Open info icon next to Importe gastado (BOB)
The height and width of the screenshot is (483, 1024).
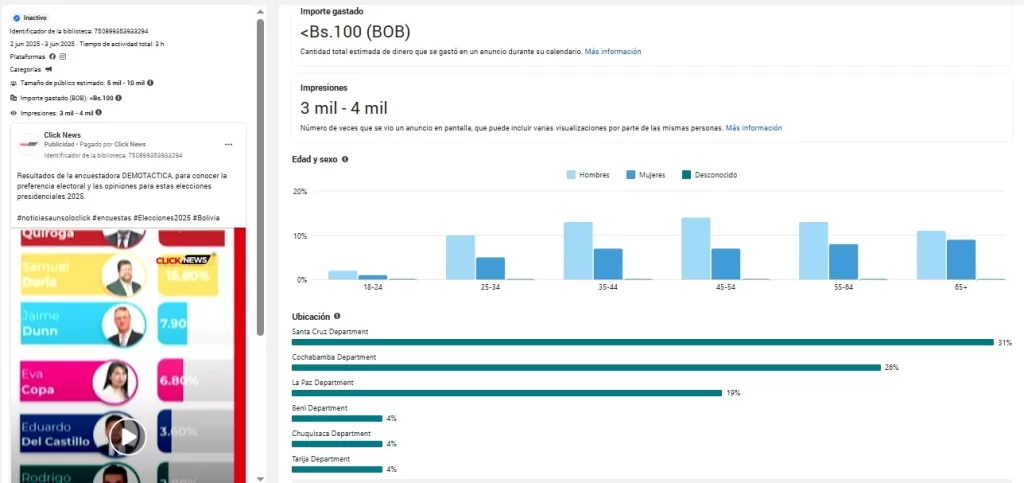(x=119, y=98)
